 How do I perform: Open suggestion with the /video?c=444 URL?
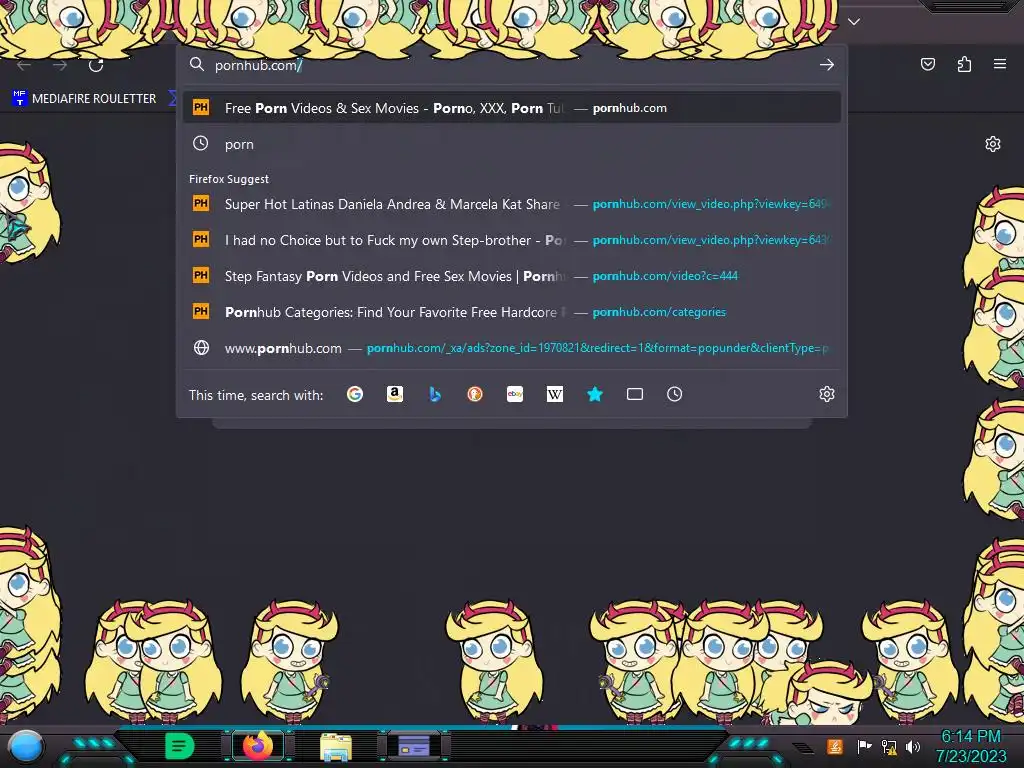coord(512,276)
